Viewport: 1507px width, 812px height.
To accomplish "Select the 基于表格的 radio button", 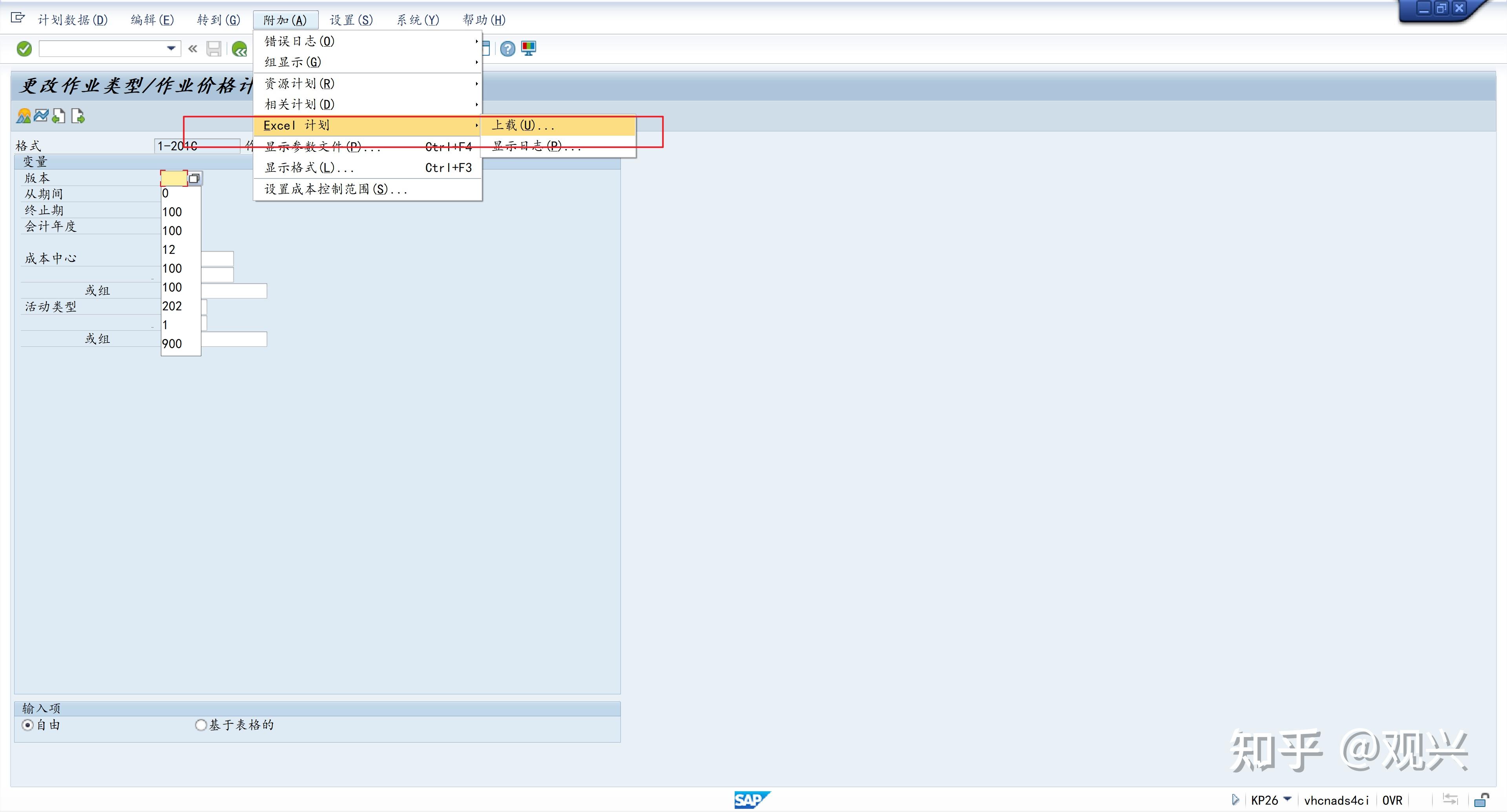I will [x=201, y=725].
